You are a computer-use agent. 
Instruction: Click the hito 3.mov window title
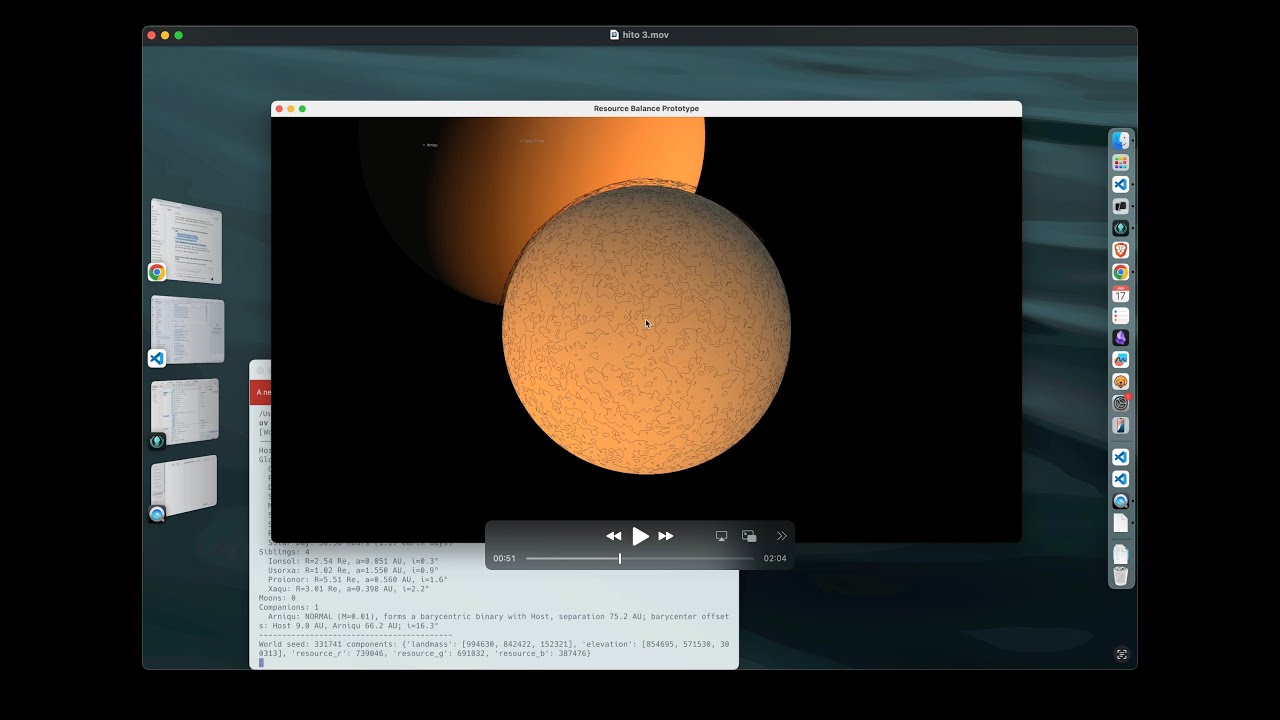[x=646, y=35]
